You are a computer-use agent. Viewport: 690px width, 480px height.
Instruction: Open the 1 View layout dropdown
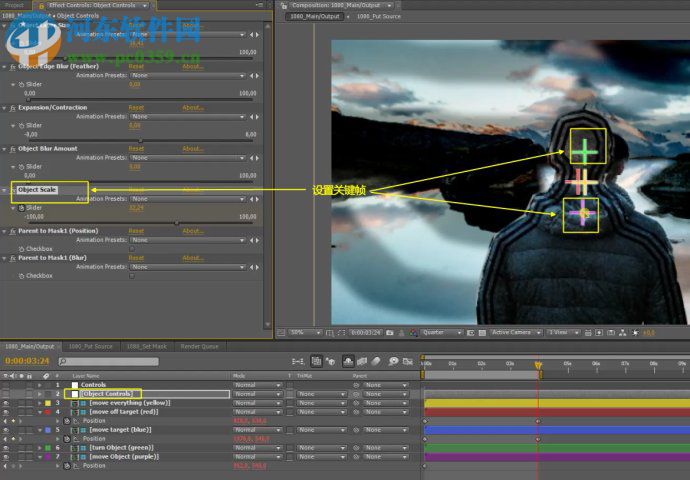(x=563, y=333)
